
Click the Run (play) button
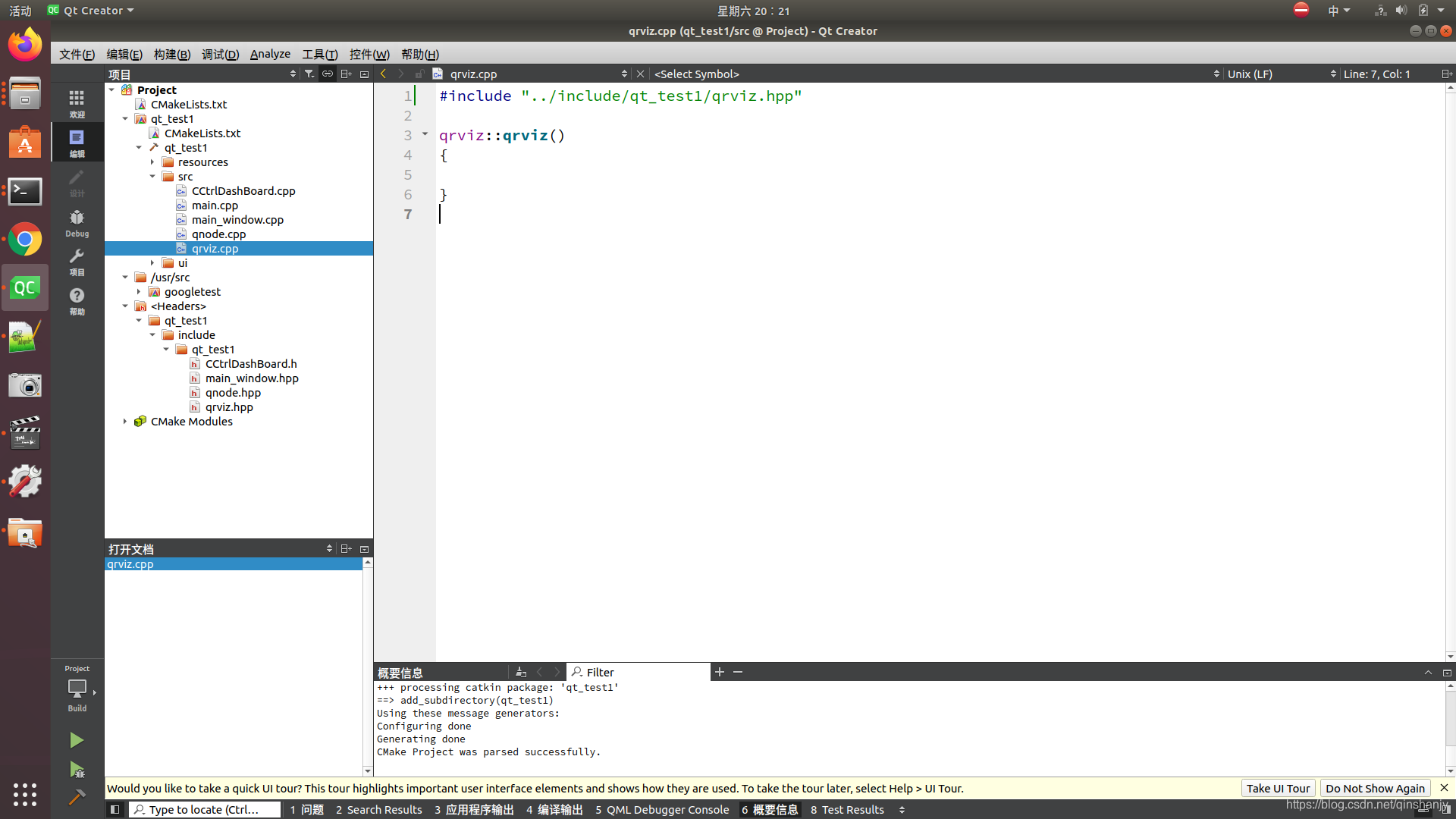[x=77, y=739]
